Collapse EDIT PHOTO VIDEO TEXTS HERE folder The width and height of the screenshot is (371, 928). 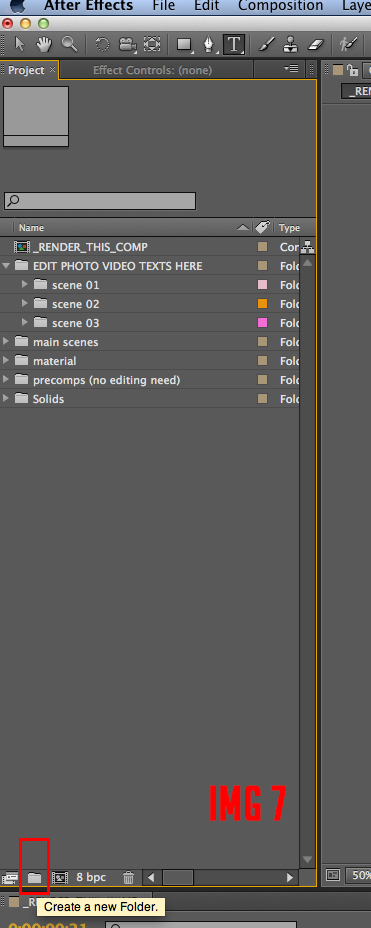(7, 266)
